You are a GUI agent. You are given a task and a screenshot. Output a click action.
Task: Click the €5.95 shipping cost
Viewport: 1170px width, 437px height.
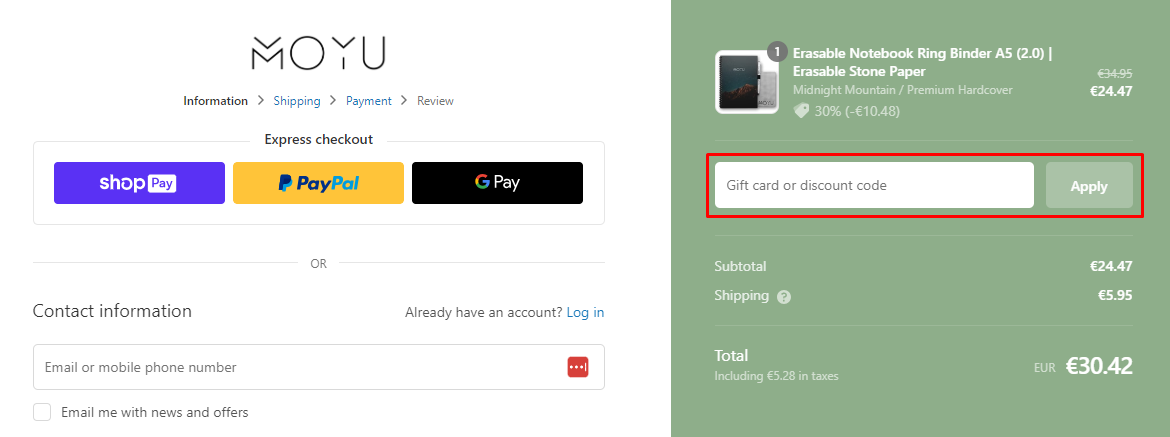click(1115, 295)
